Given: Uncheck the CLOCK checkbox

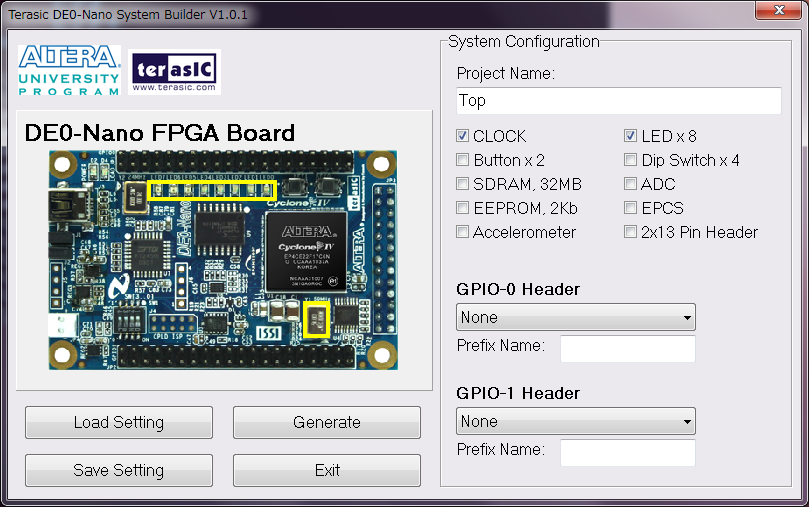Looking at the screenshot, I should [463, 136].
